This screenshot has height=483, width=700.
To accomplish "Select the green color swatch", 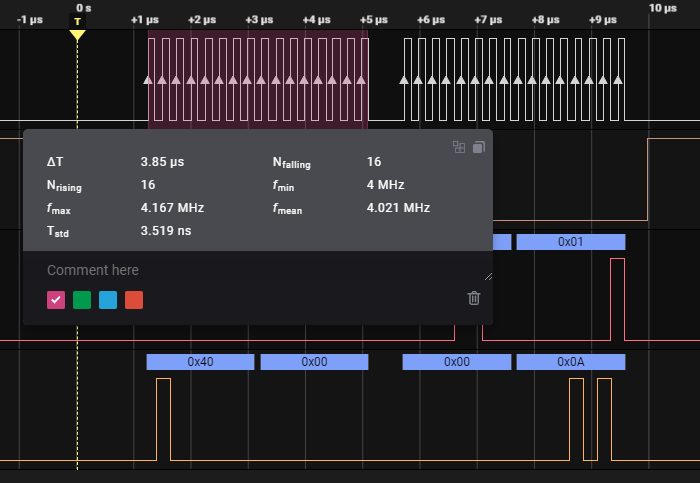I will (x=82, y=300).
